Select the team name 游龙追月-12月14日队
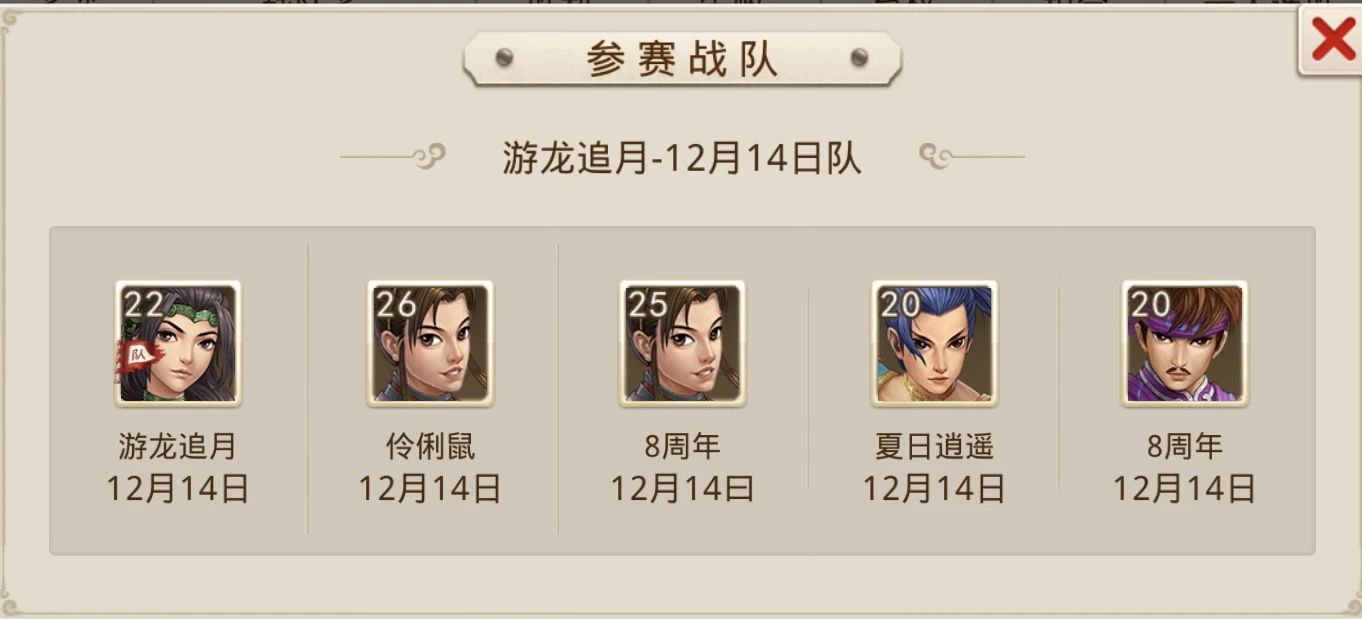The image size is (1362, 619). click(682, 158)
